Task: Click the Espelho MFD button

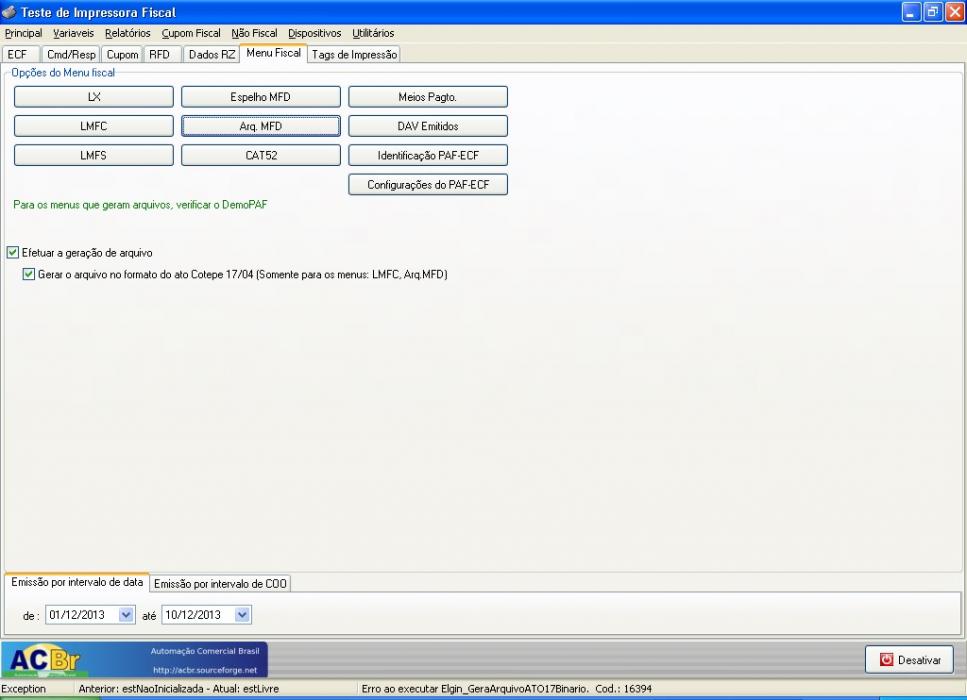Action: point(261,97)
